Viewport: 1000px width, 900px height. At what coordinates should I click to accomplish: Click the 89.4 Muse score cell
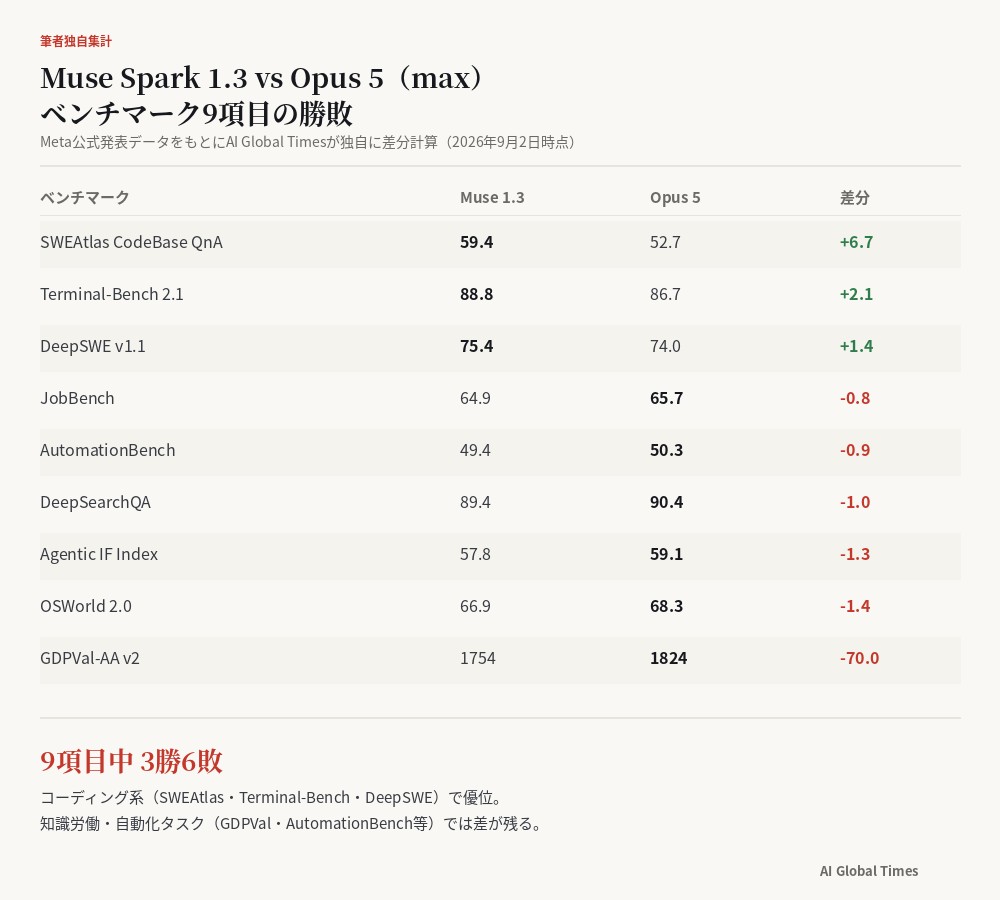[475, 502]
